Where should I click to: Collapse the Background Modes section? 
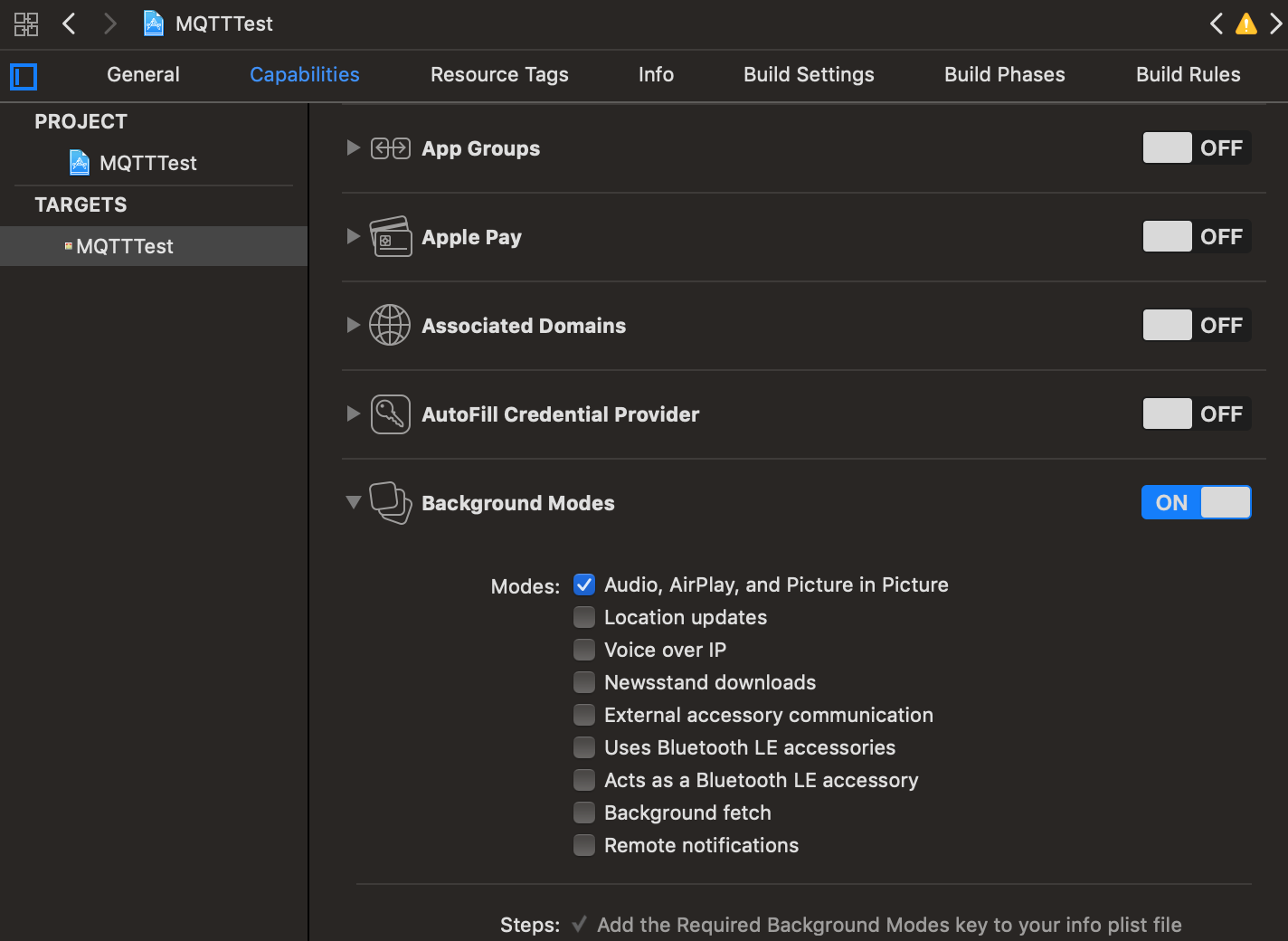pos(354,502)
